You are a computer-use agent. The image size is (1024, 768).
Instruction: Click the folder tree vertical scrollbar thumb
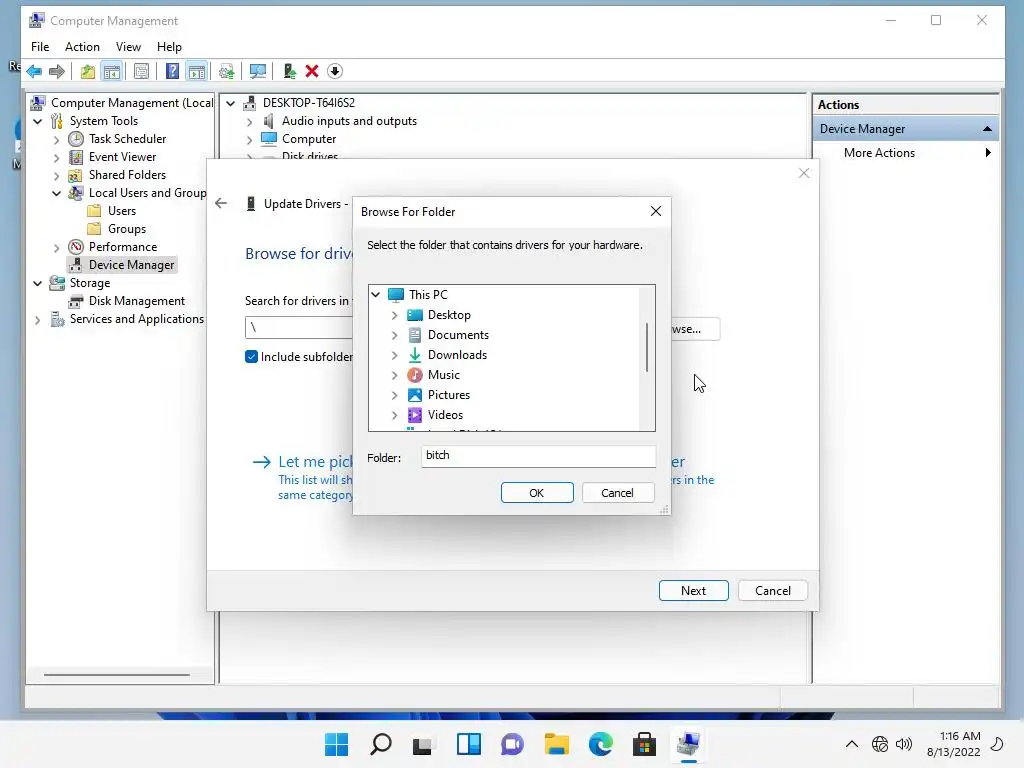click(647, 347)
